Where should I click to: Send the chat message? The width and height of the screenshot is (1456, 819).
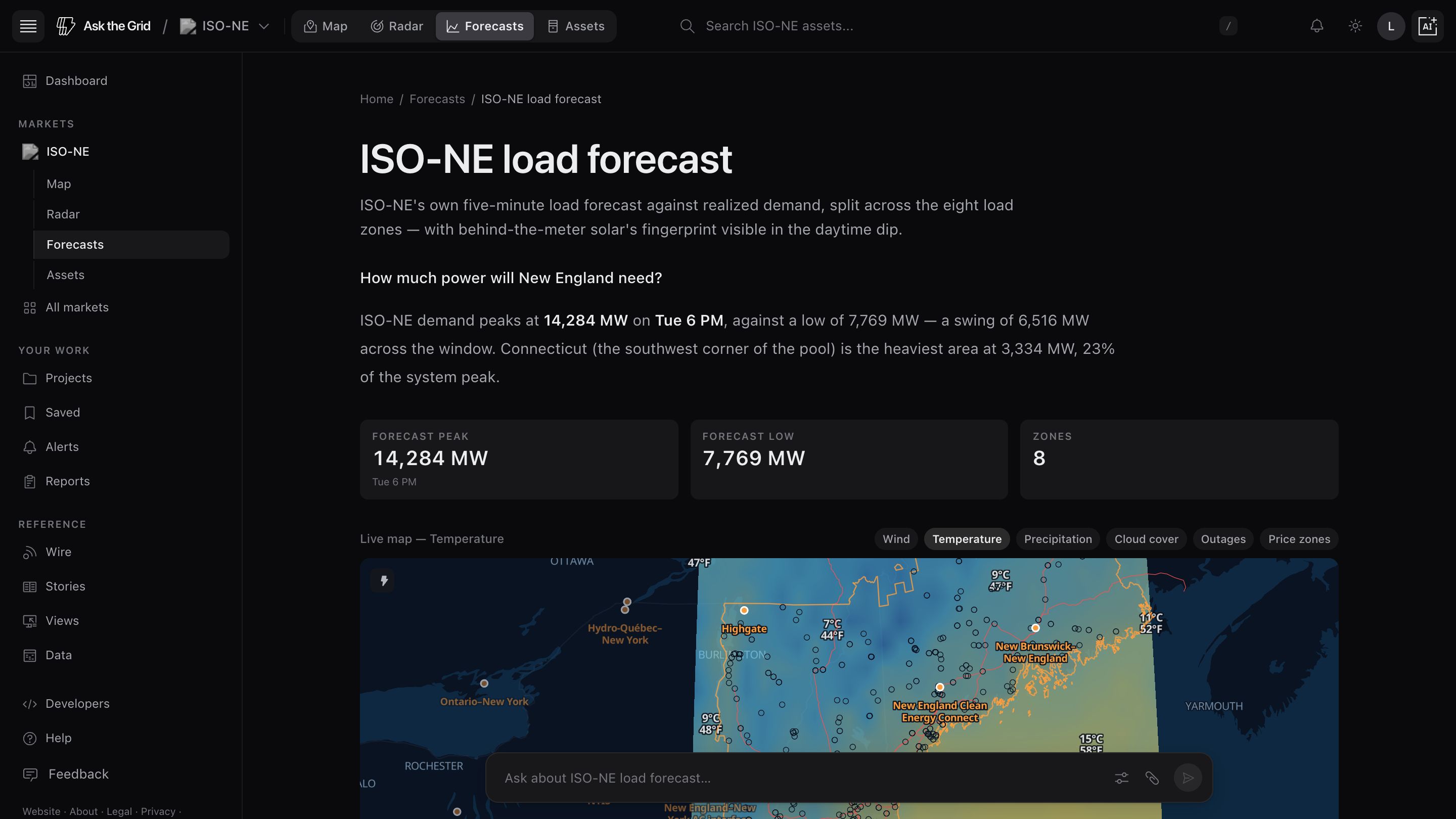point(1188,779)
